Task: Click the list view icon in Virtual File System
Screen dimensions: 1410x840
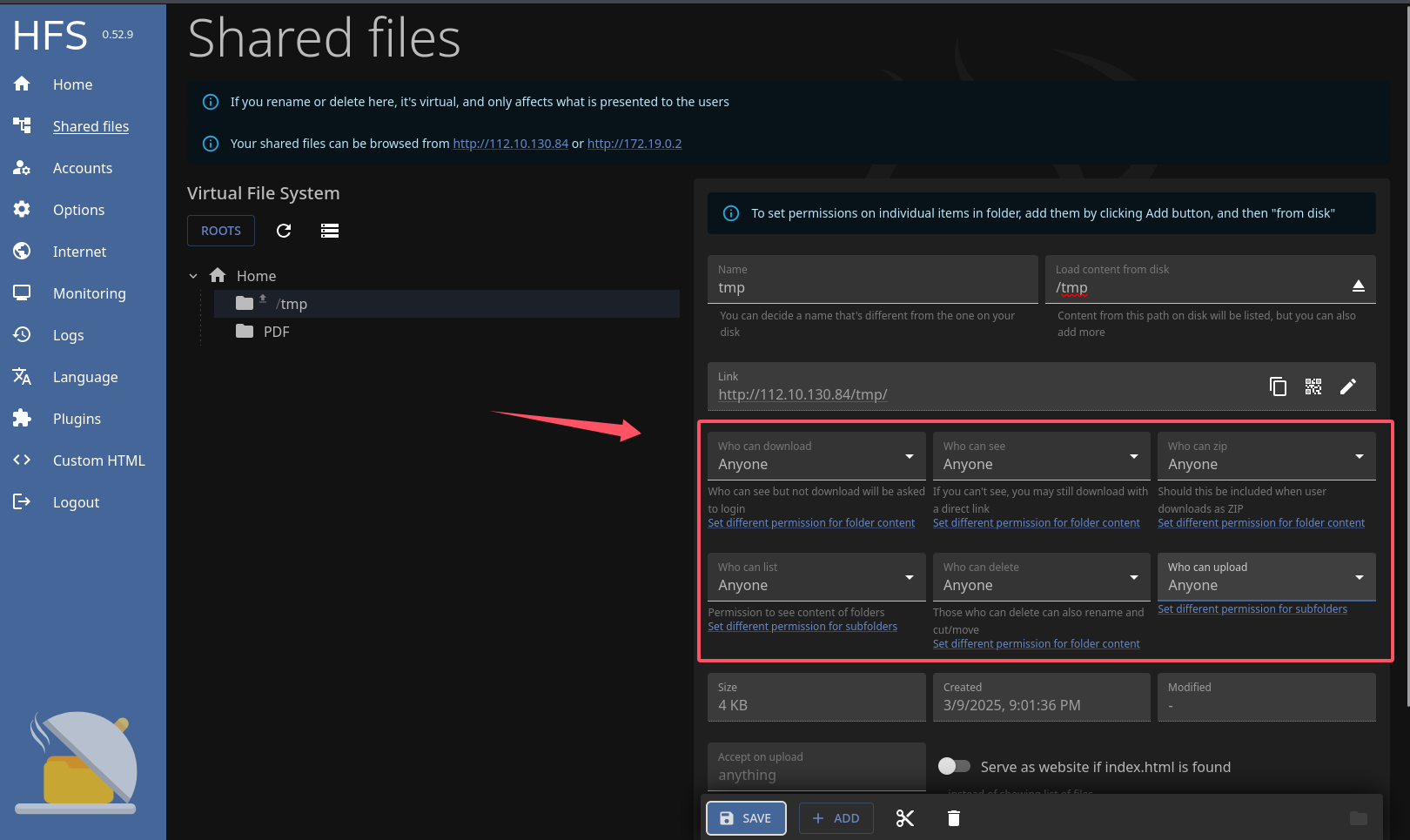Action: coord(330,231)
